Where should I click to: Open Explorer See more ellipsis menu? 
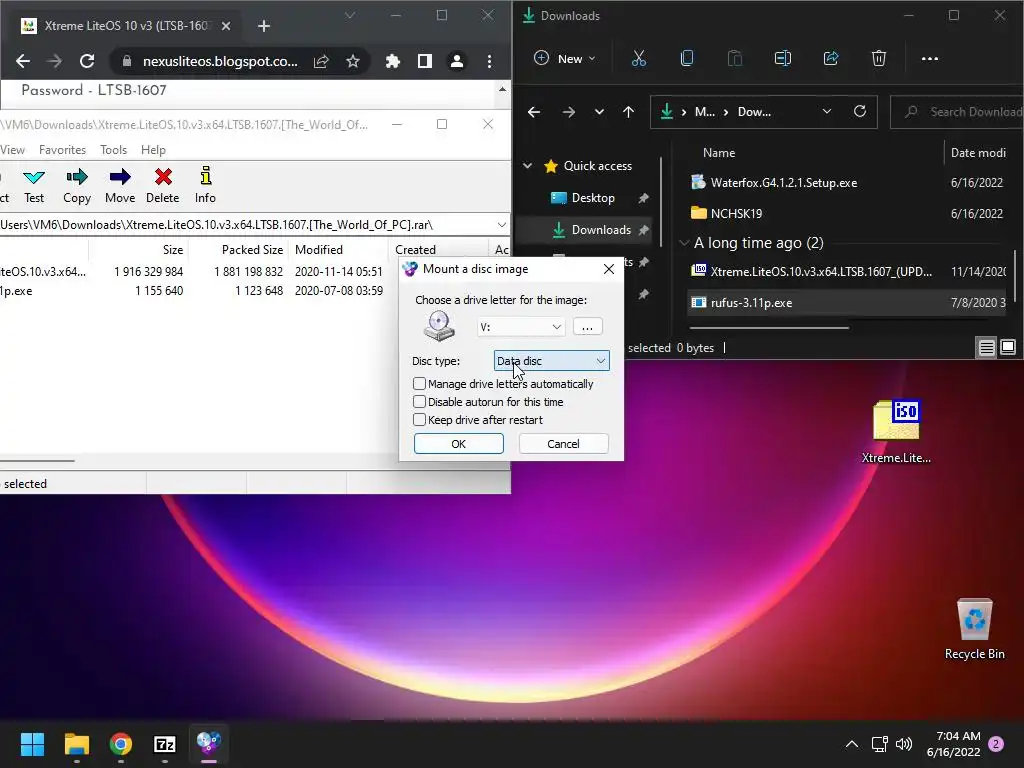tap(929, 59)
